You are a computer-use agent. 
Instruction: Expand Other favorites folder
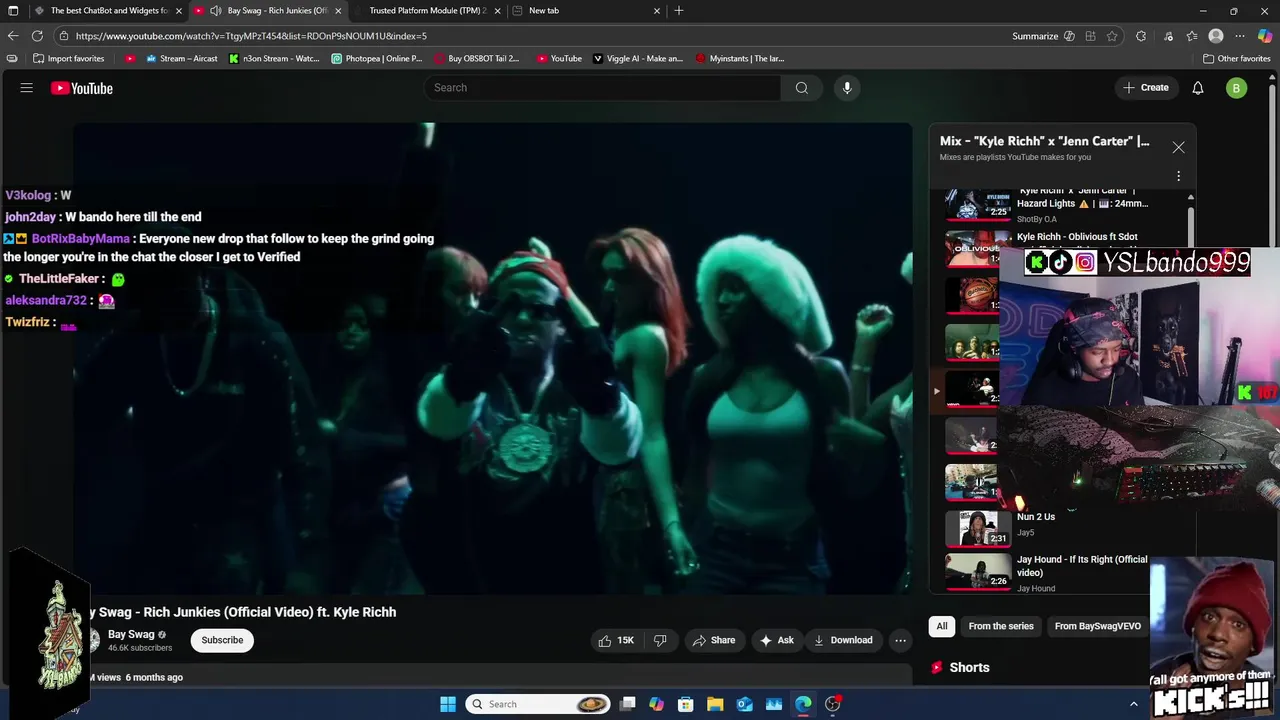(1236, 59)
